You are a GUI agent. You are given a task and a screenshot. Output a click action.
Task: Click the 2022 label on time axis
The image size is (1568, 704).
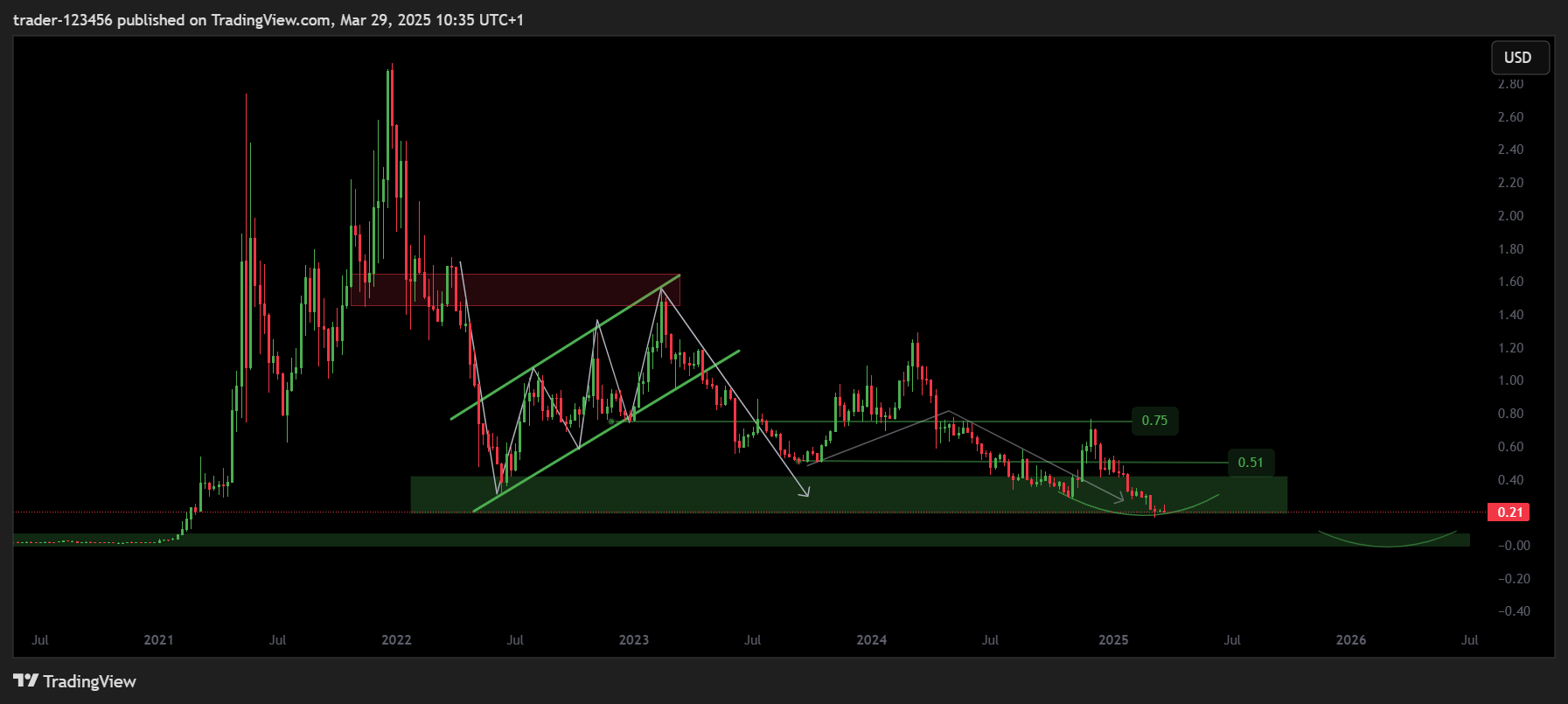[396, 640]
